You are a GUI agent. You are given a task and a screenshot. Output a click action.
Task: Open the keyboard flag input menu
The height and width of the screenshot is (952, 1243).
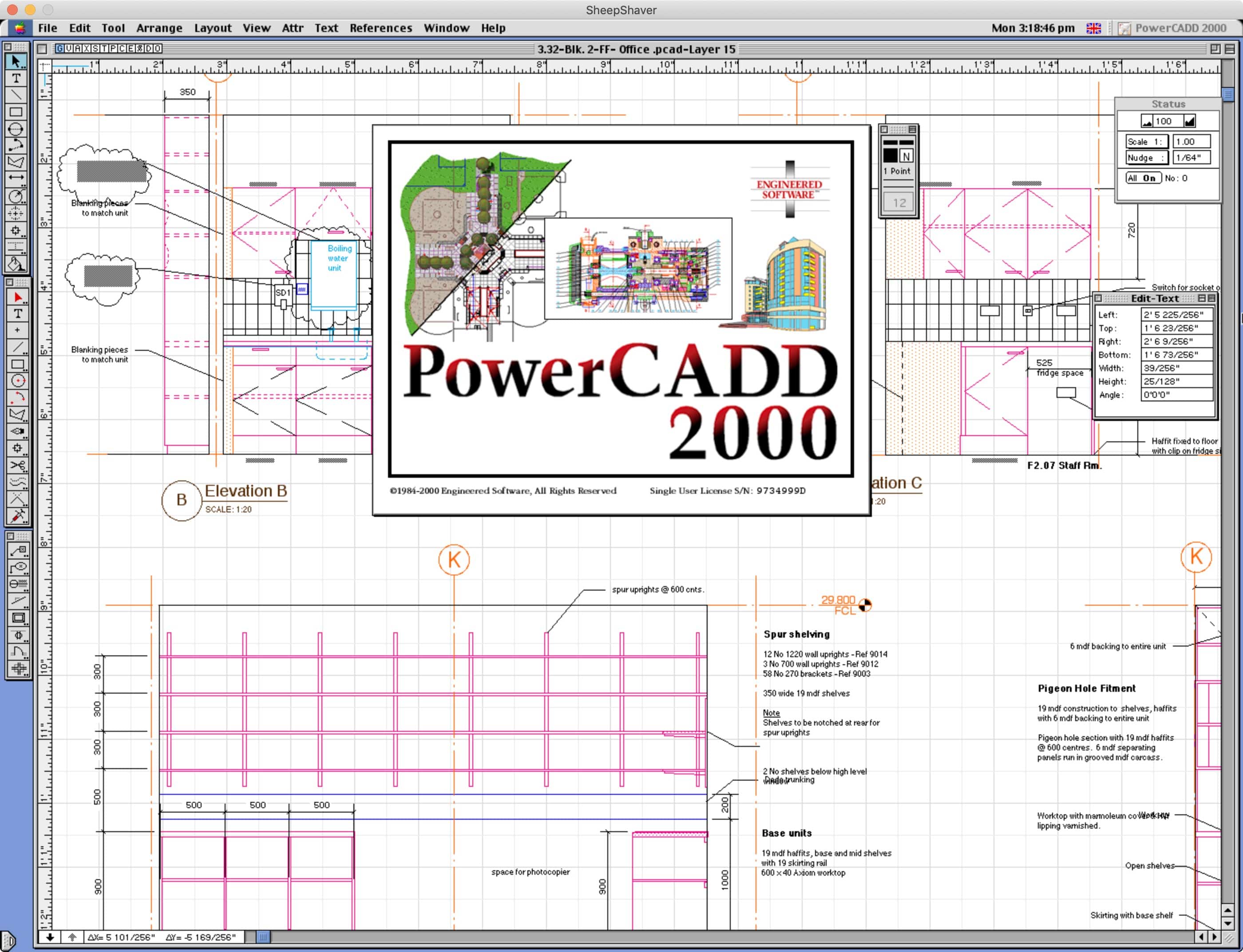tap(1093, 28)
